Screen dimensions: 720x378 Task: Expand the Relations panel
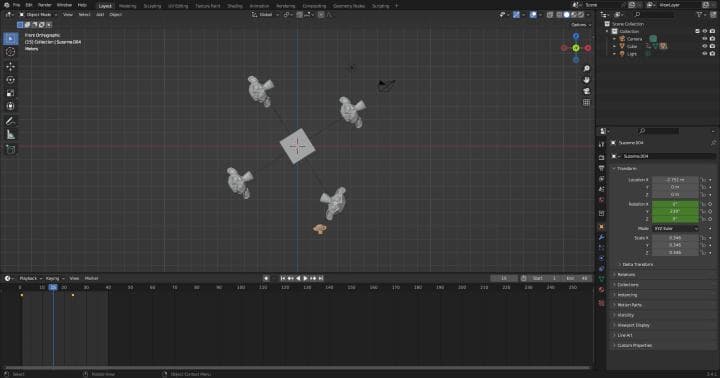pyautogui.click(x=625, y=275)
